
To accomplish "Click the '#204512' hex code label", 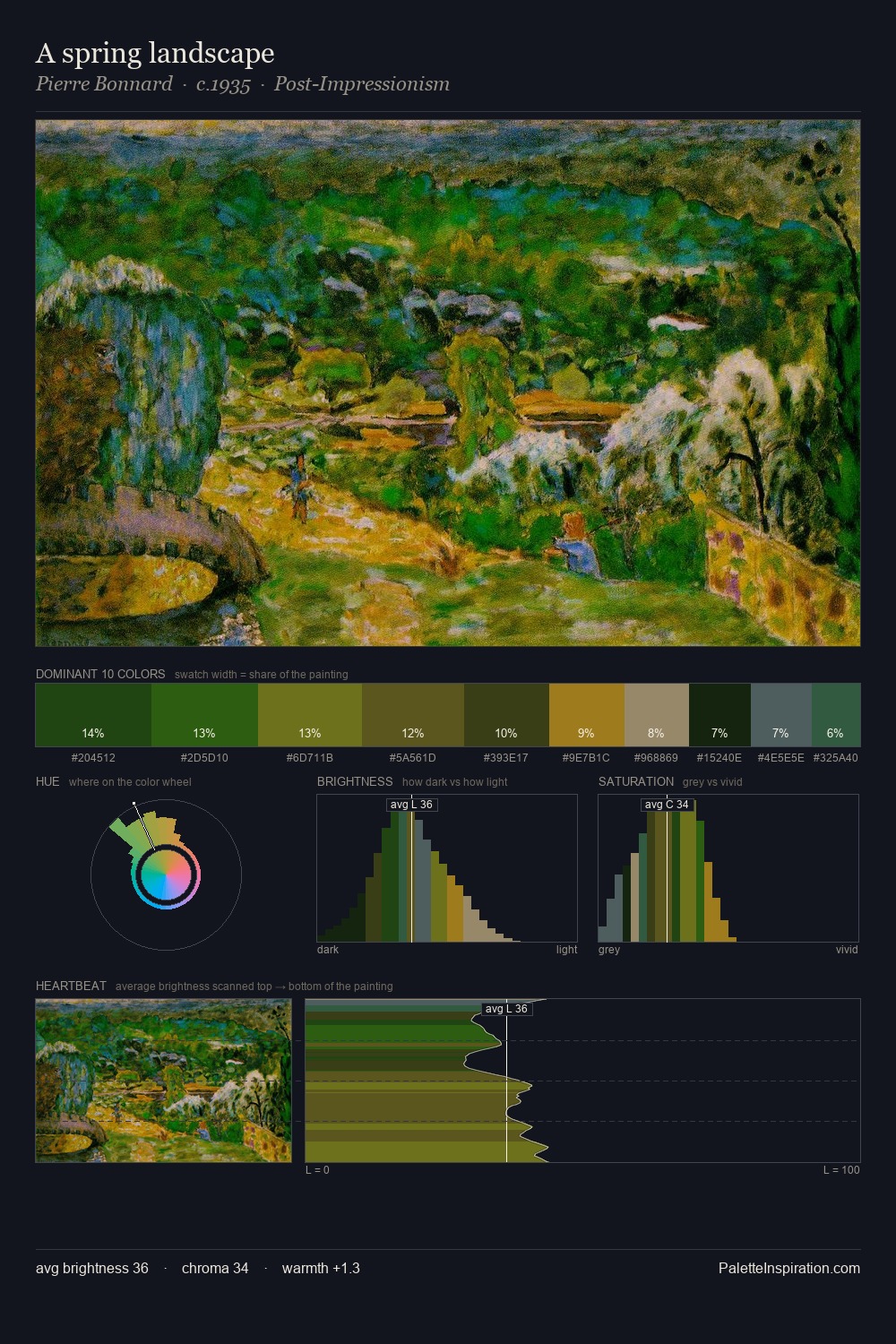I will tap(93, 758).
